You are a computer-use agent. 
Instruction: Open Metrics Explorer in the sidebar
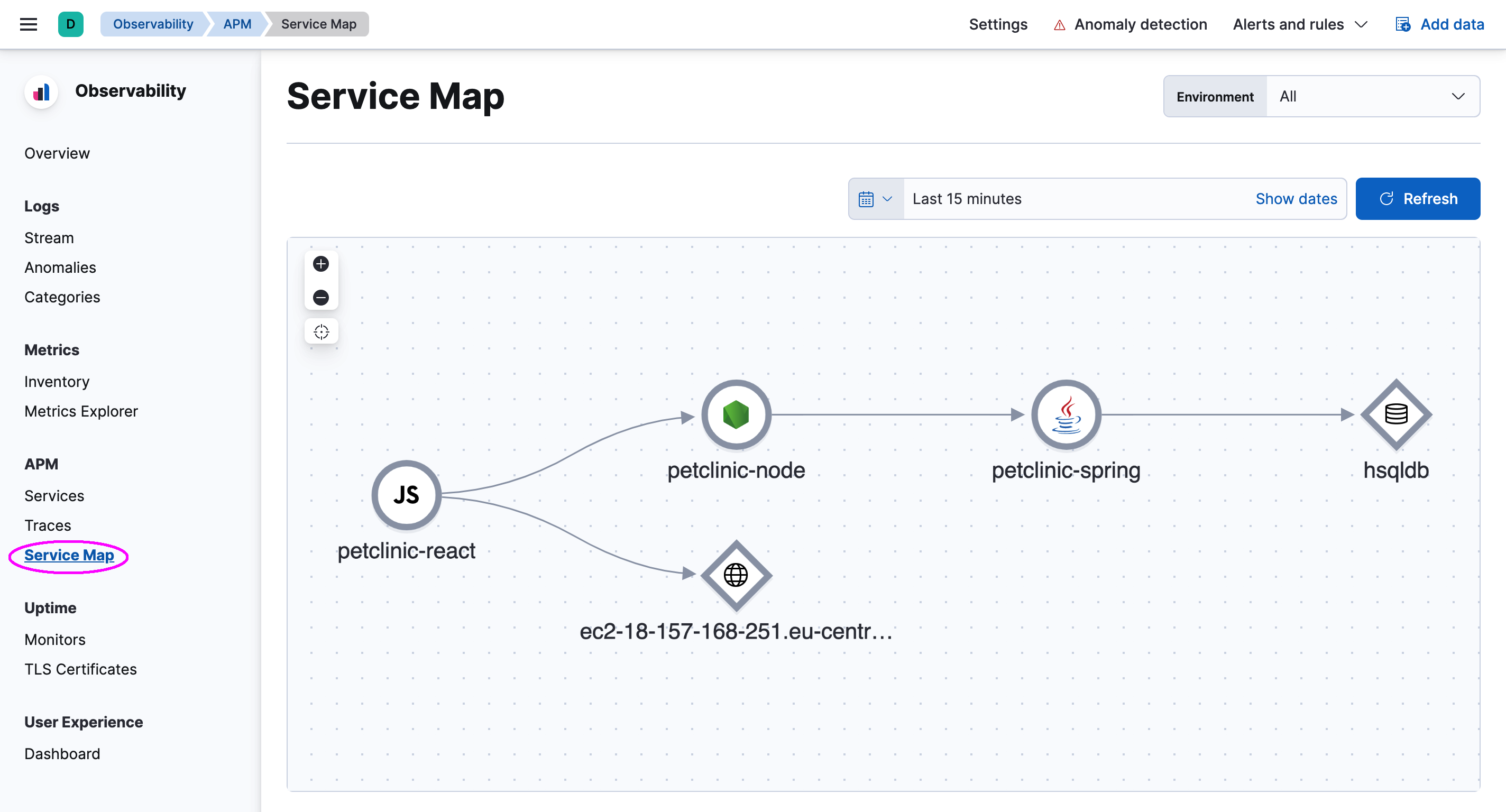[x=81, y=411]
